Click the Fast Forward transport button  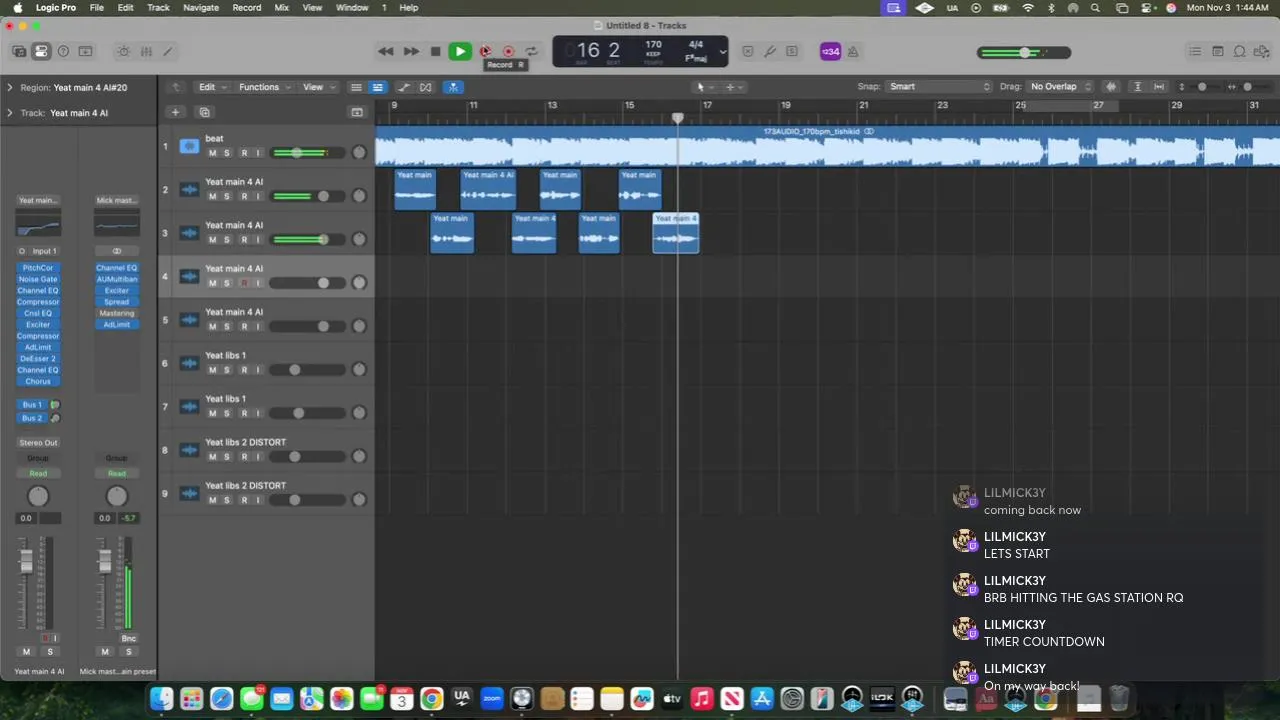(411, 51)
